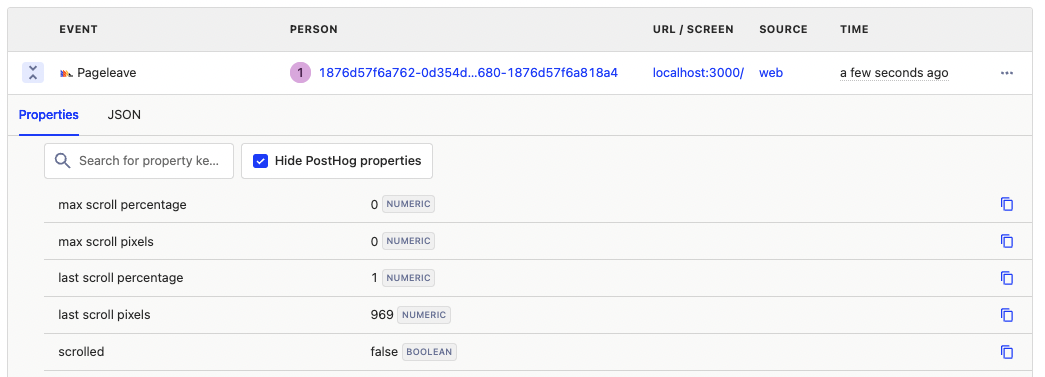Click the magnifier icon in property search
Screen dimensions: 1045x377
63,161
